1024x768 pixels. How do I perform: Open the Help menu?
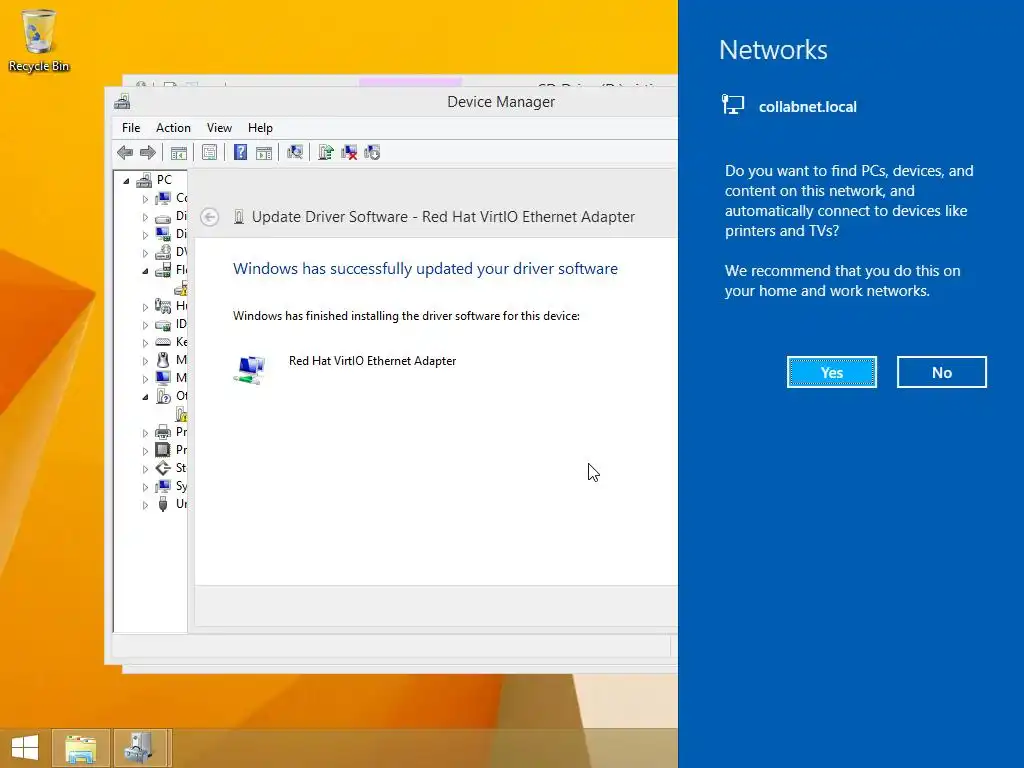point(260,128)
